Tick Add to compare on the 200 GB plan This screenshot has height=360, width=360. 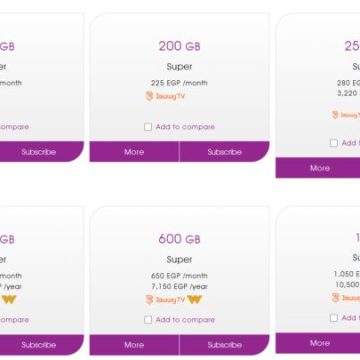point(148,127)
